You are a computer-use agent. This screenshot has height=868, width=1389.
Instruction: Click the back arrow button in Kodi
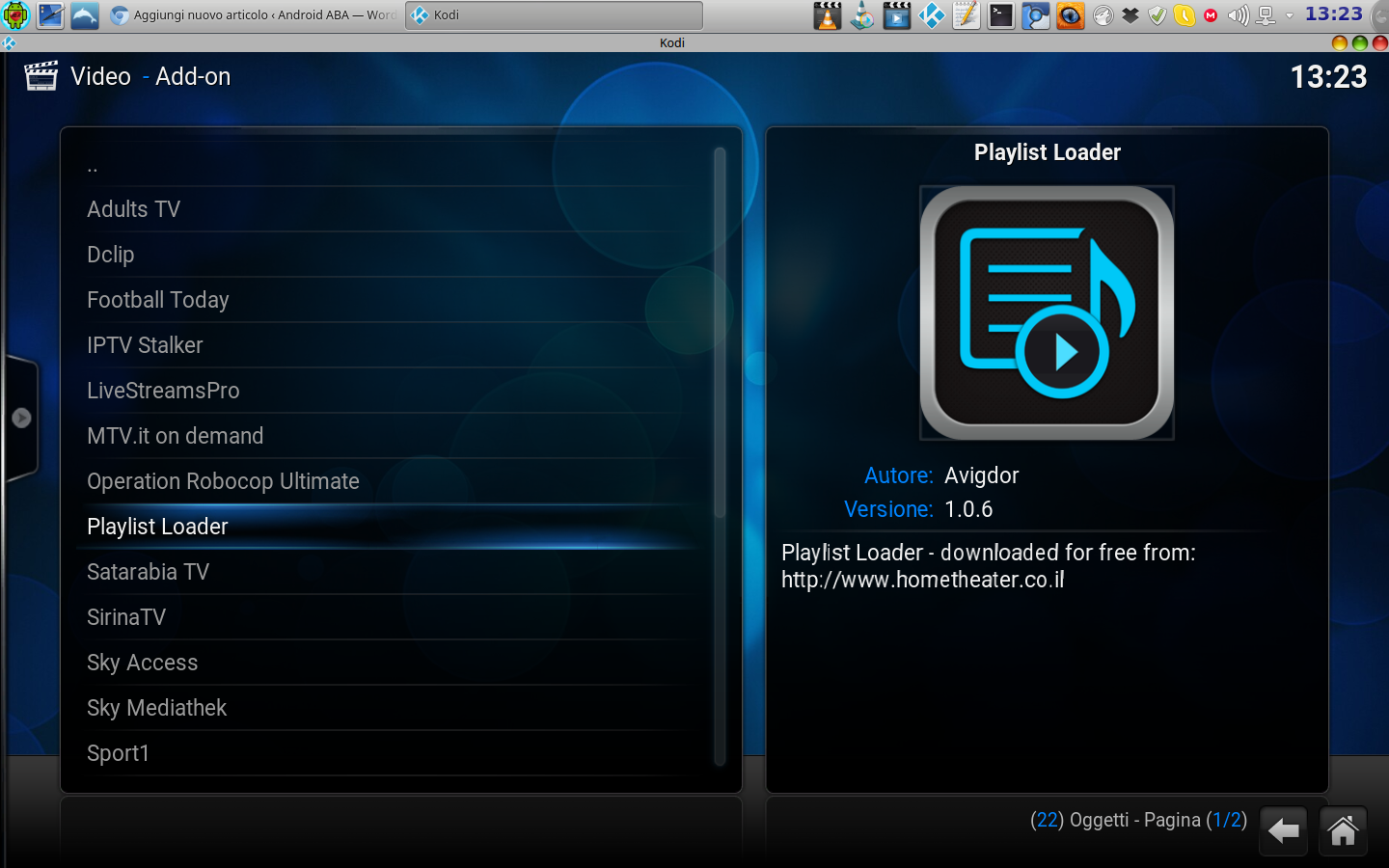pyautogui.click(x=1283, y=830)
